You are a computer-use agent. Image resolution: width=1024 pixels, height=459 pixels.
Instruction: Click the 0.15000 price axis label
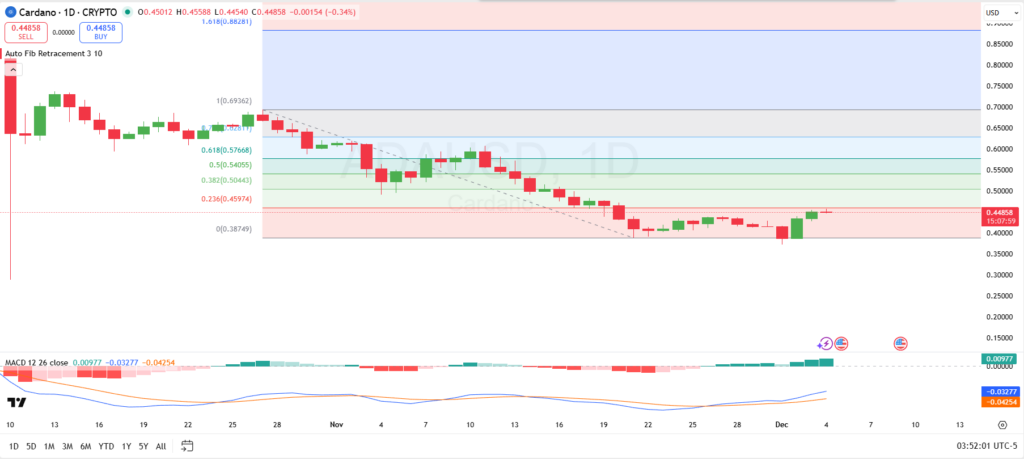(1000, 338)
